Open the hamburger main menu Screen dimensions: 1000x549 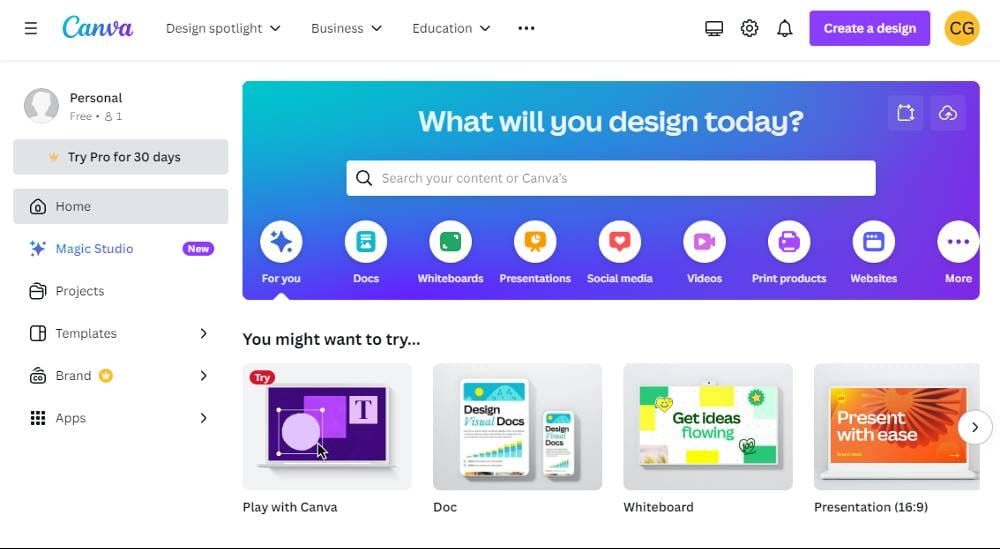[x=31, y=28]
